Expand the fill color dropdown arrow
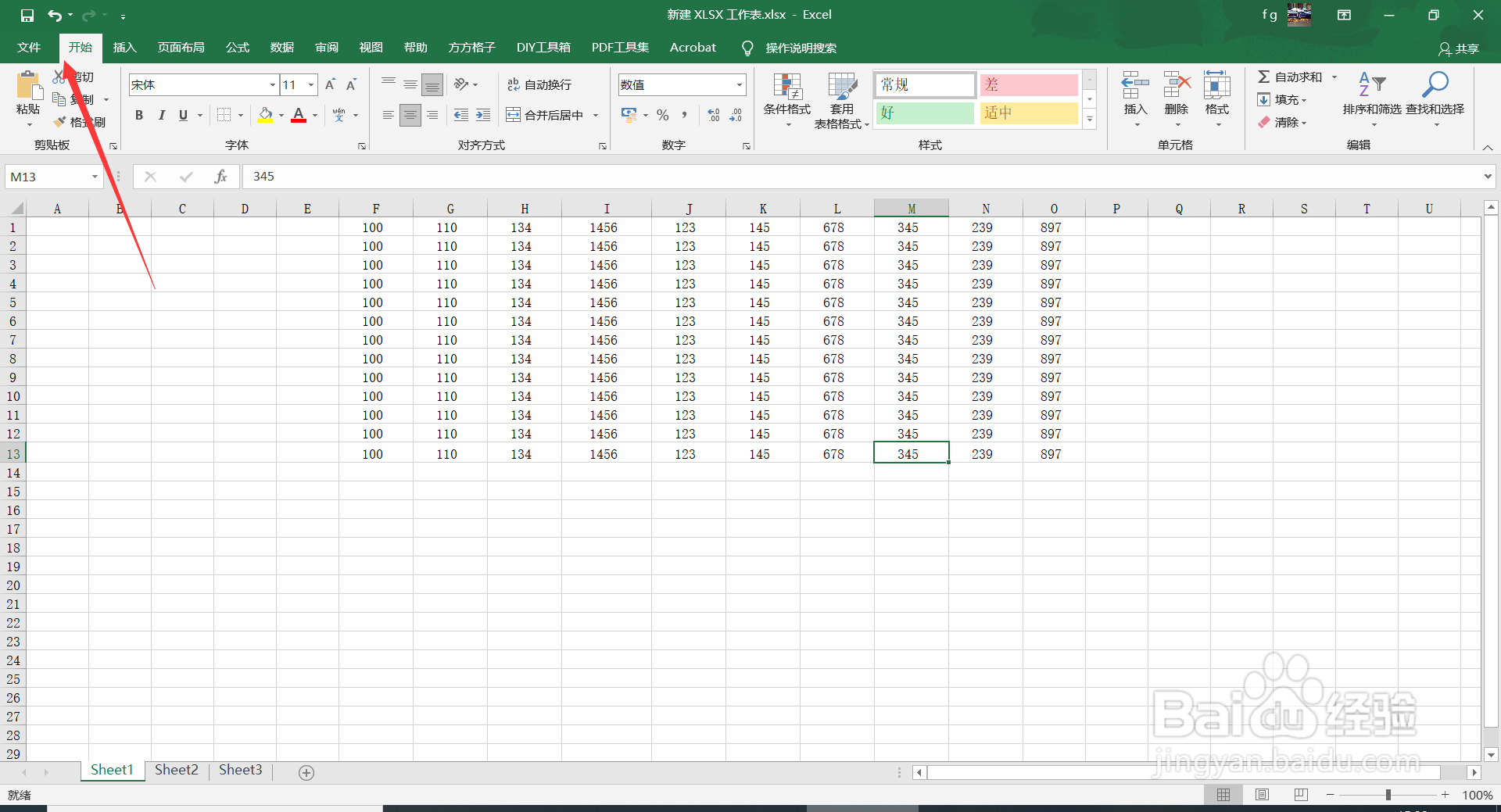 pos(281,115)
